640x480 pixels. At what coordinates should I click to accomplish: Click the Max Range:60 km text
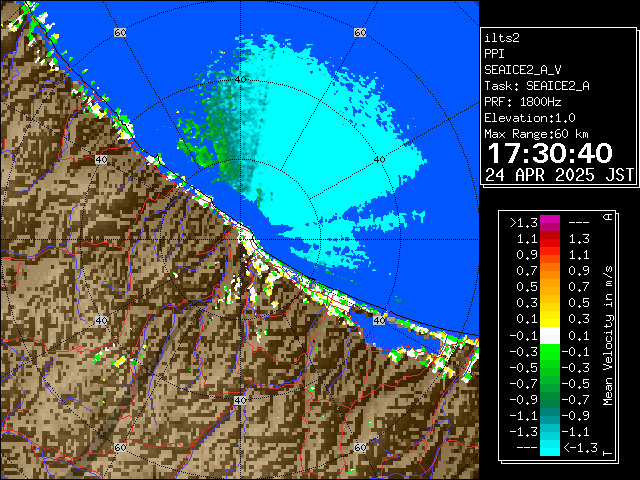click(536, 134)
